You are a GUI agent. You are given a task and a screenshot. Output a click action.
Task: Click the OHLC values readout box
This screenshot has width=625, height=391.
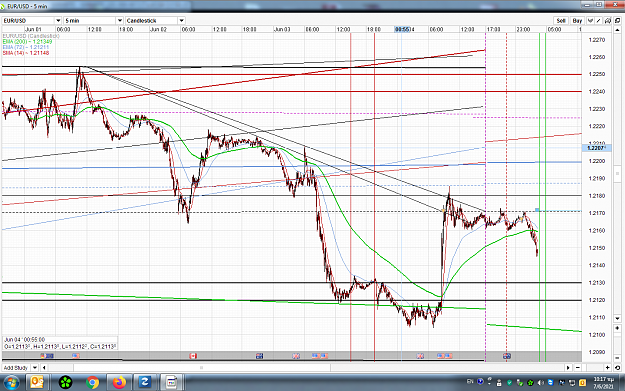(x=60, y=343)
